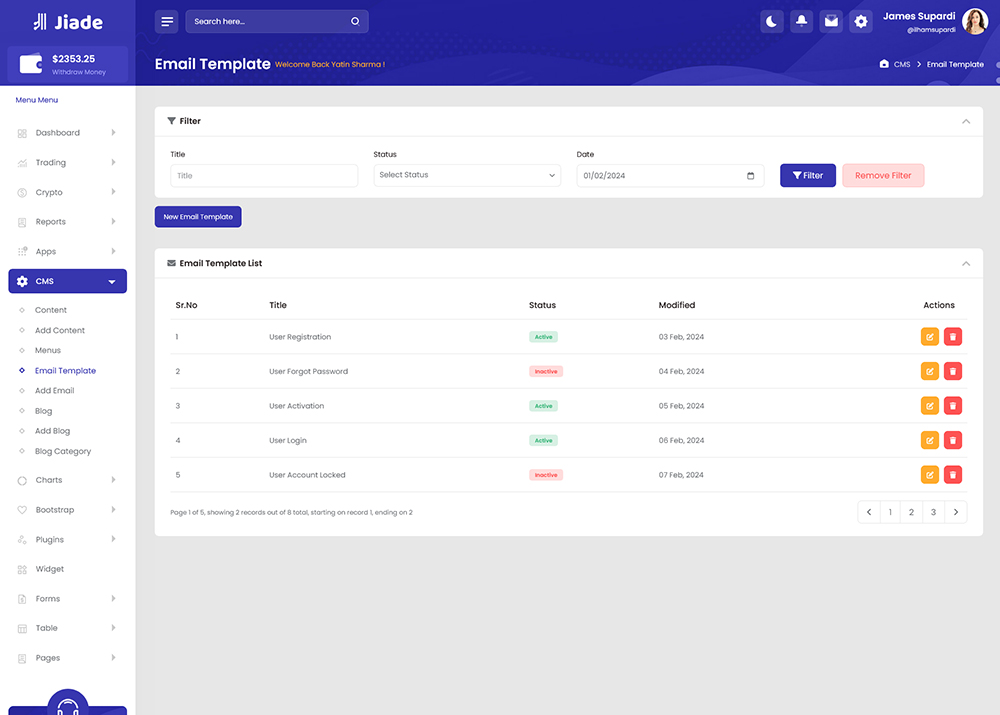Open notifications via the bell icon
Screen dimensions: 1000x715
[801, 21]
